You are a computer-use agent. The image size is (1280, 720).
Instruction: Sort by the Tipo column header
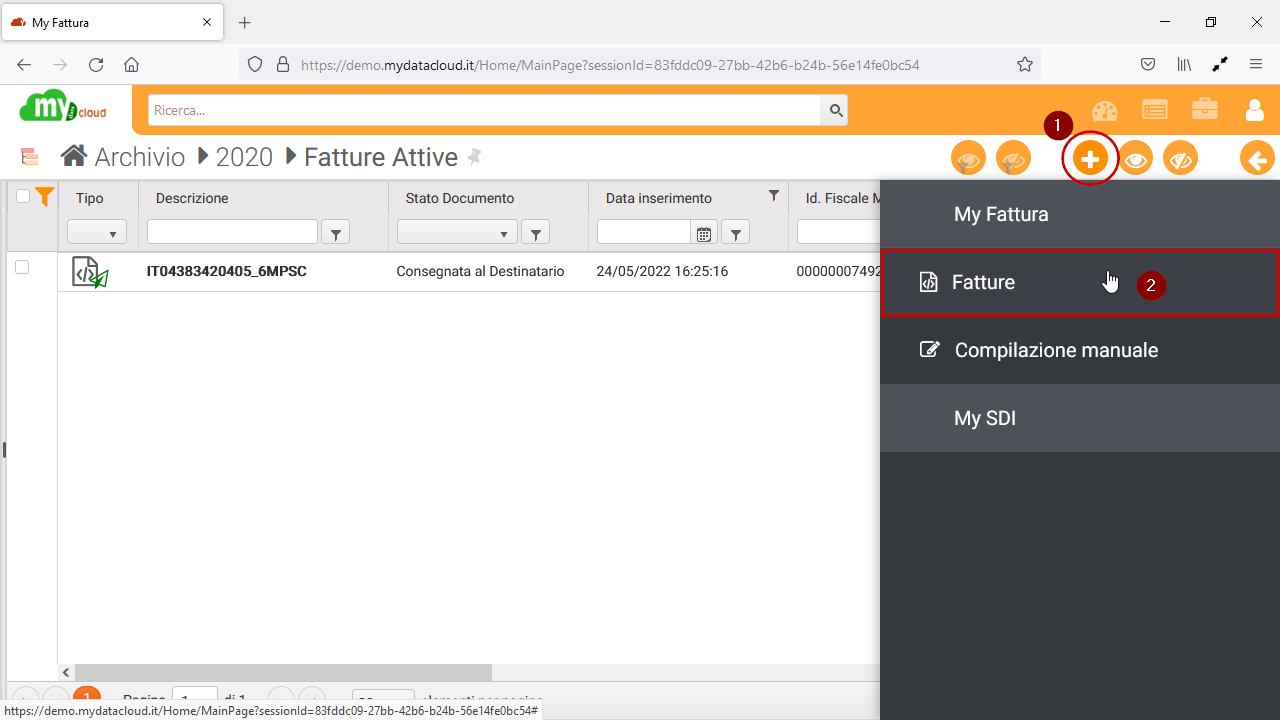89,198
